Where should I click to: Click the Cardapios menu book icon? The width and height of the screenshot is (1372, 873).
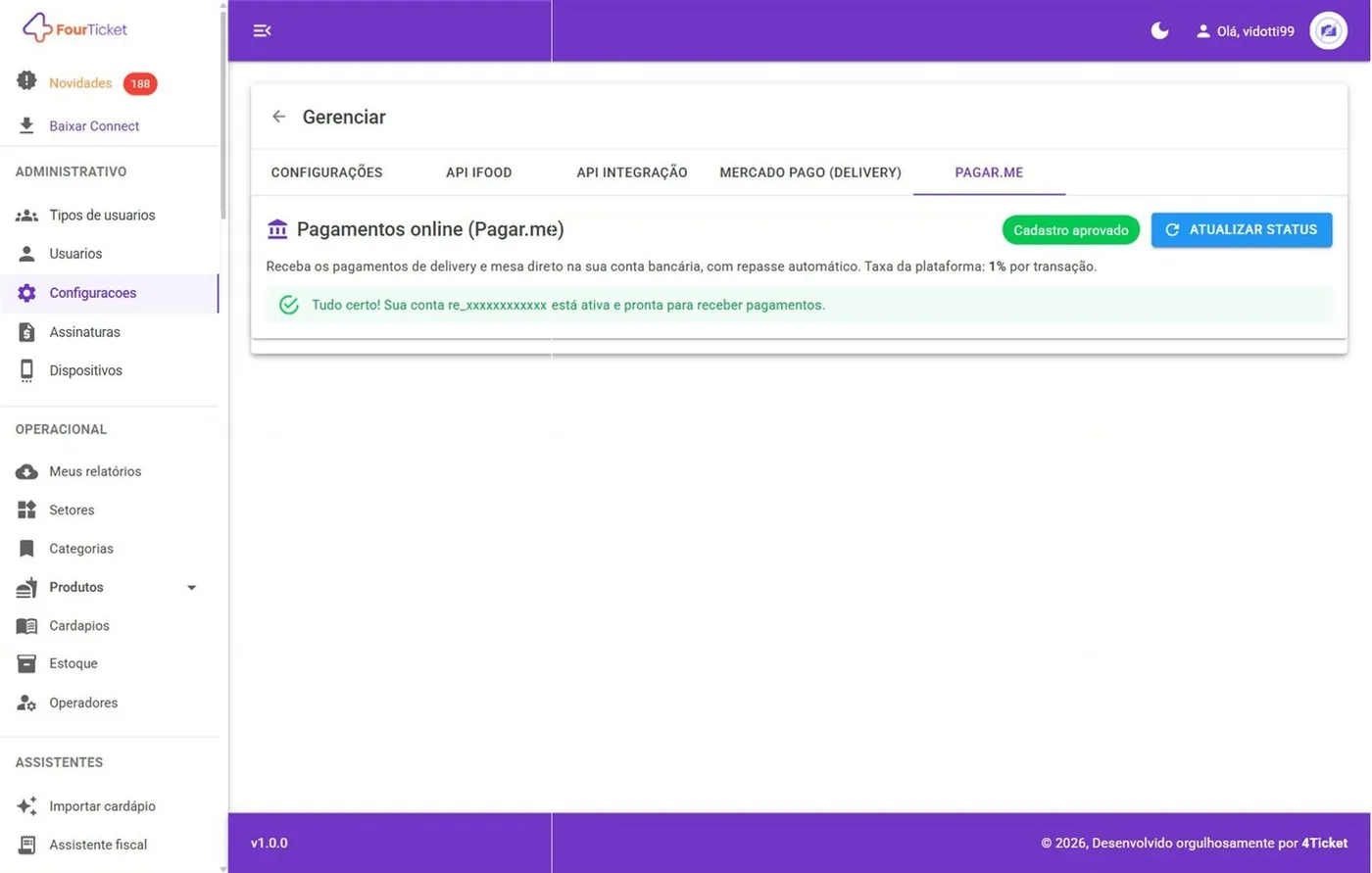26,625
